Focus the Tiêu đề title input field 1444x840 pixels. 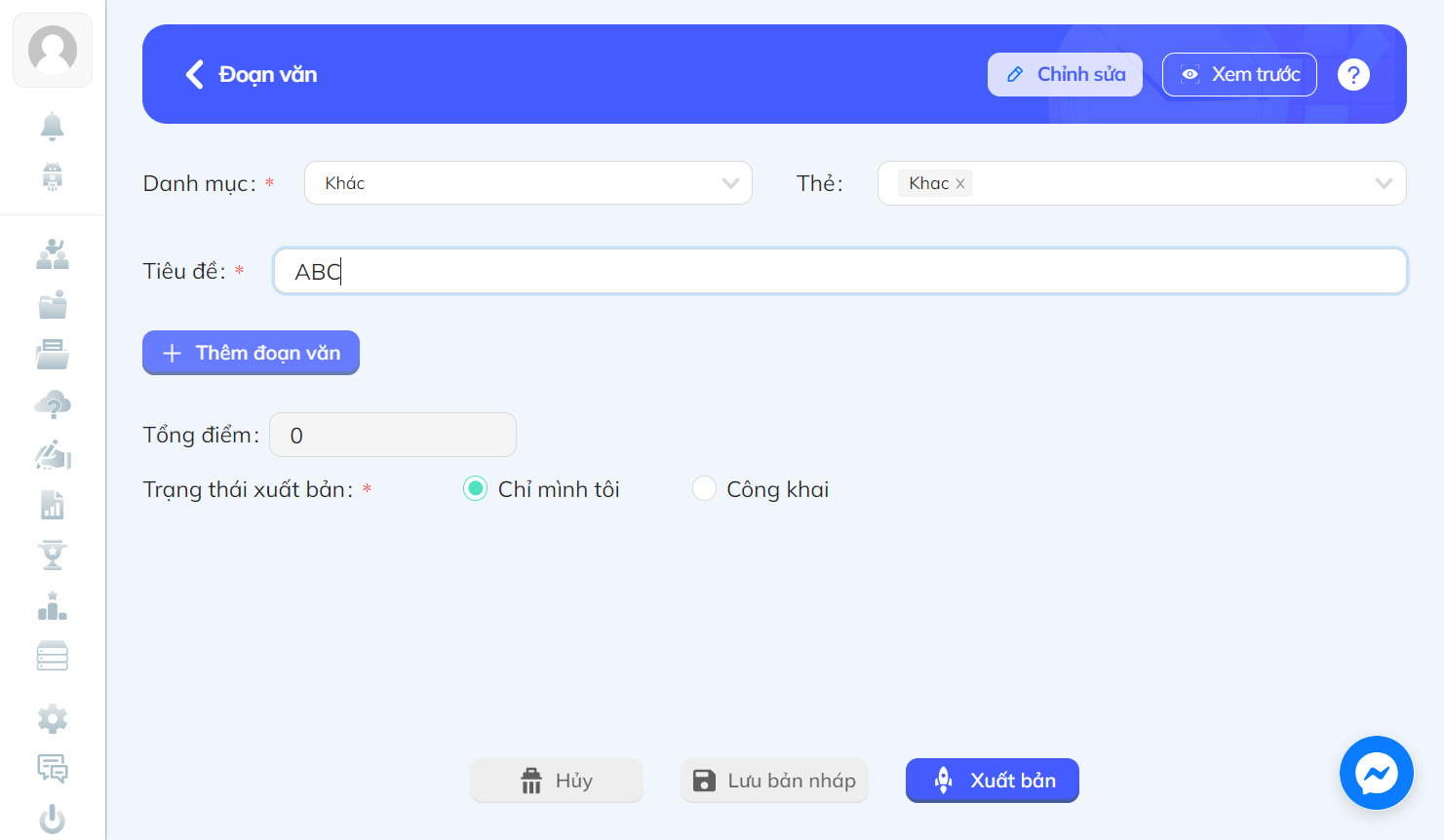coord(840,271)
